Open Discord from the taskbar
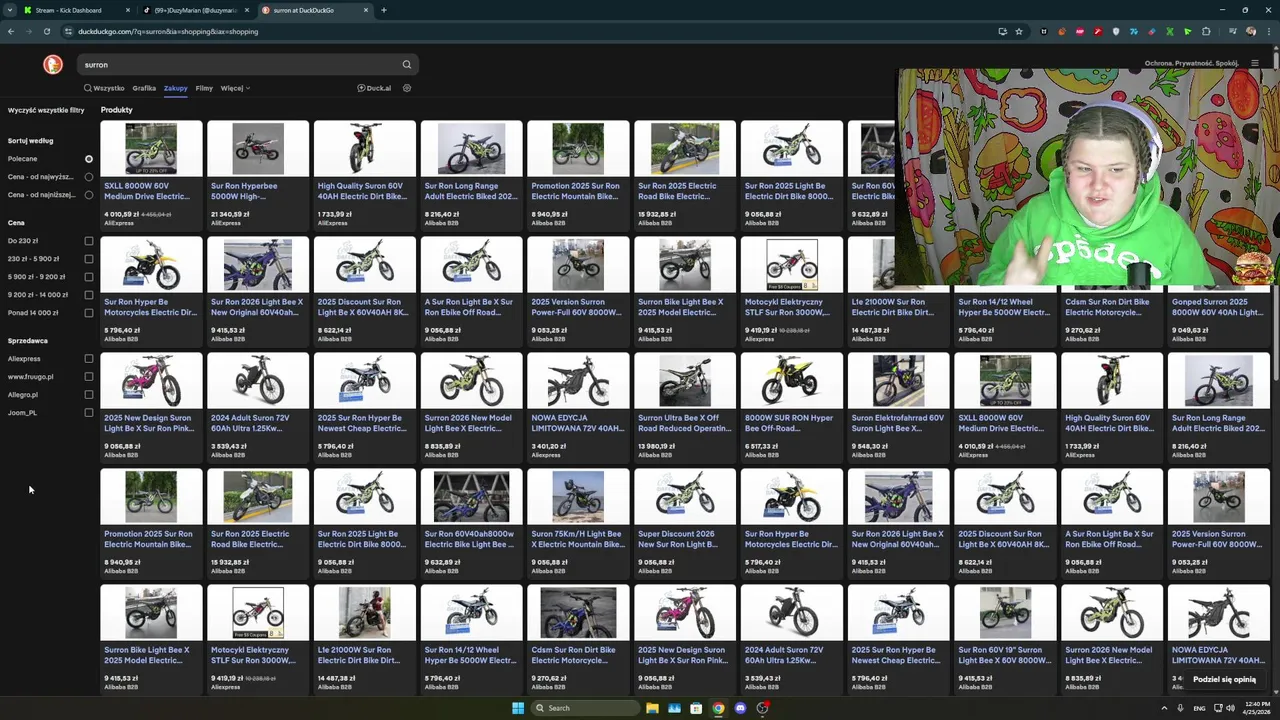The height and width of the screenshot is (720, 1280). (740, 708)
